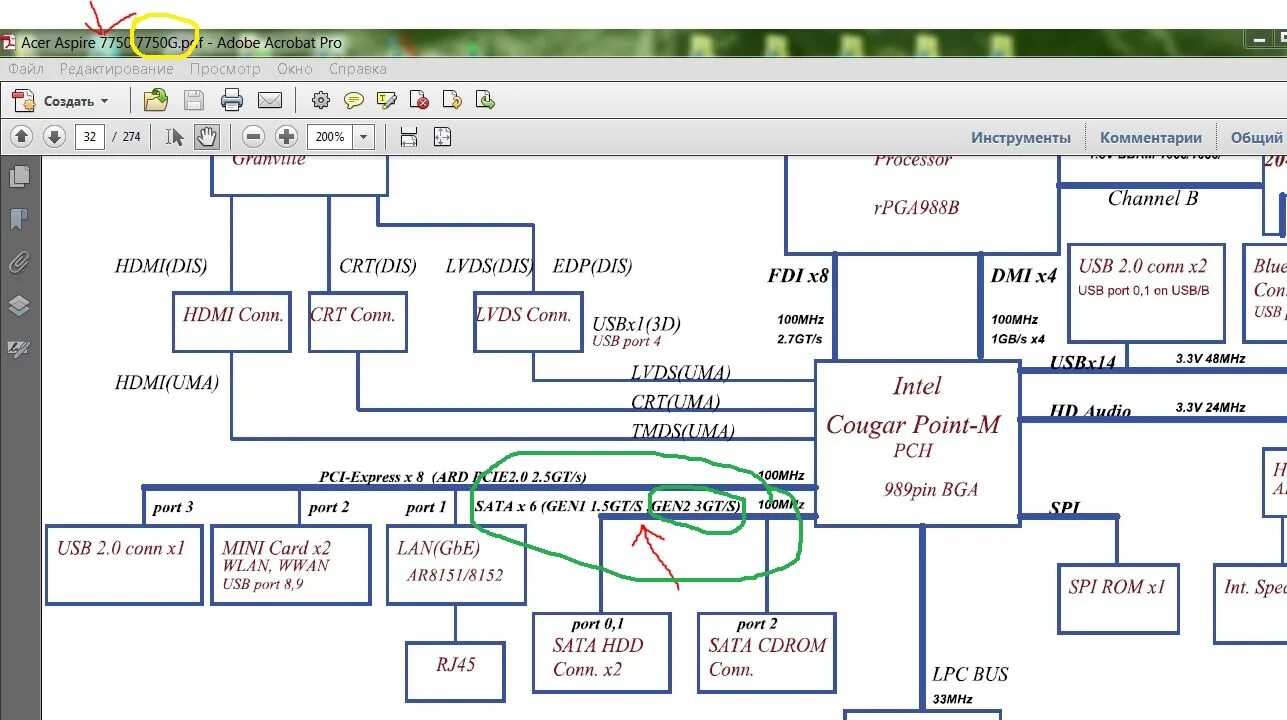Click the 'FDI x8' label
The width and height of the screenshot is (1287, 720).
pyautogui.click(x=798, y=275)
